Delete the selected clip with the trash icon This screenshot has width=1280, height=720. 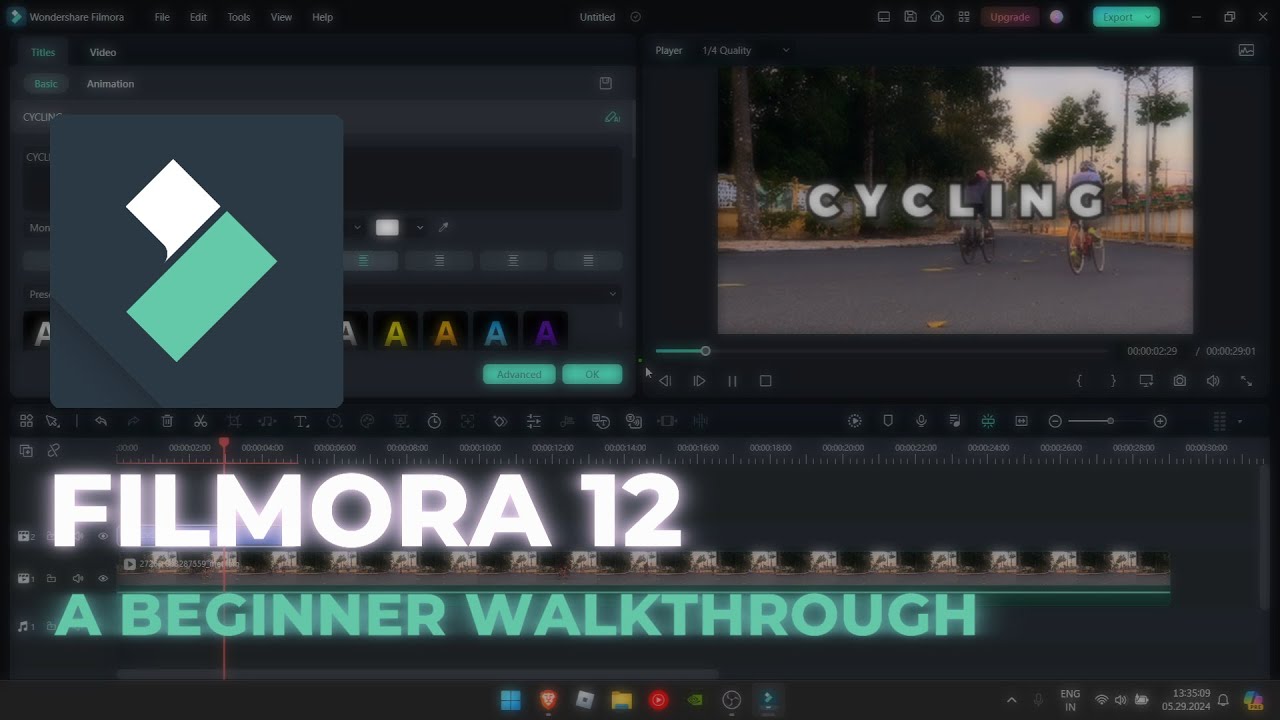tap(167, 422)
